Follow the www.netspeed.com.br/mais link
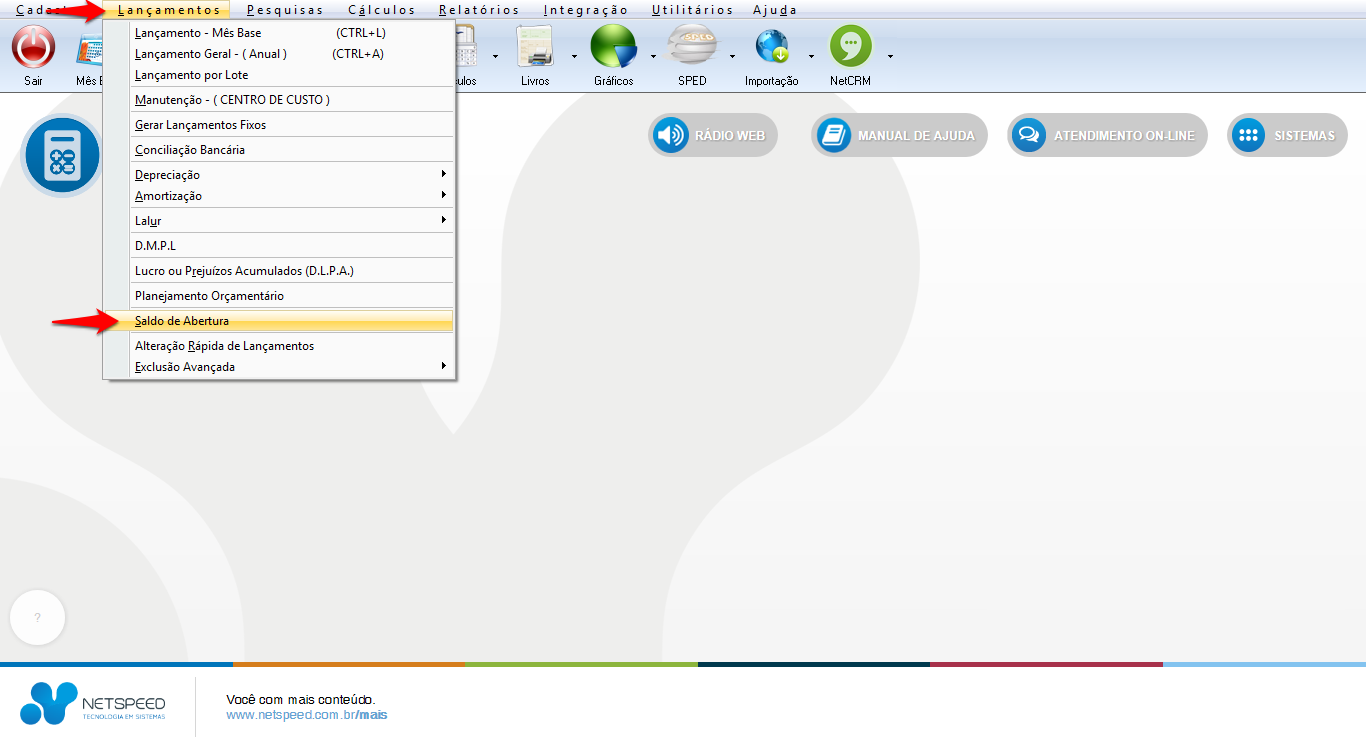This screenshot has height=743, width=1366. [x=306, y=715]
